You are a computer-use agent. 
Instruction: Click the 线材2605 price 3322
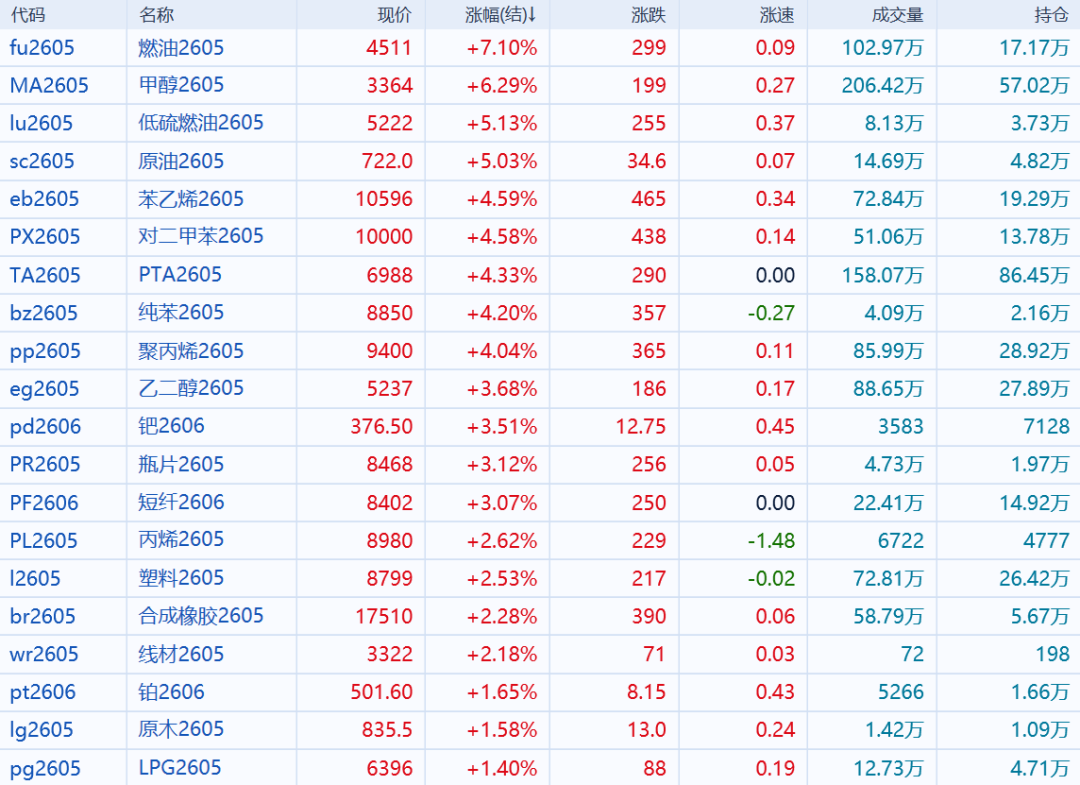tap(390, 654)
